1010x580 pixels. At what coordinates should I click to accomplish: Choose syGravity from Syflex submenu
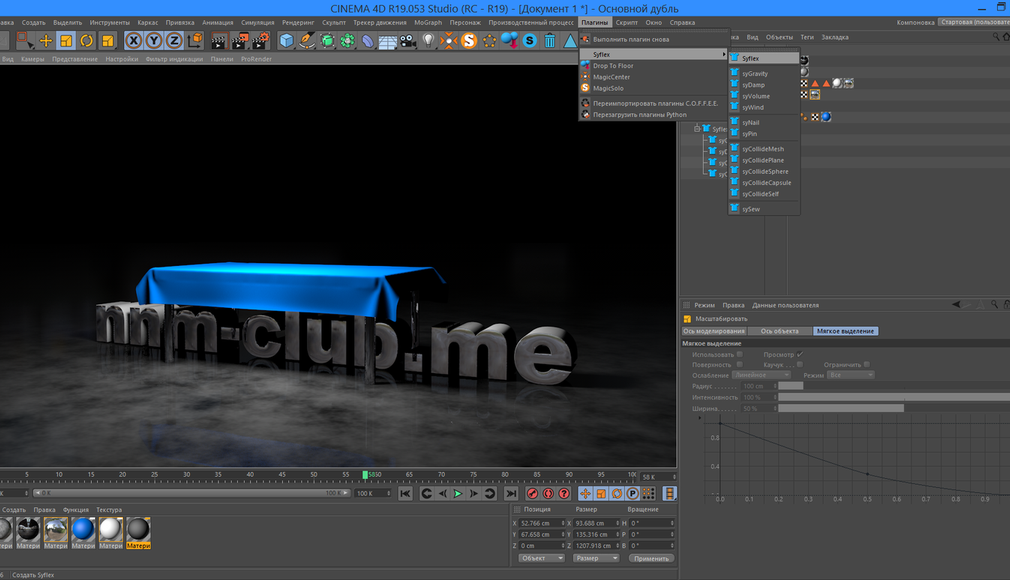point(765,73)
